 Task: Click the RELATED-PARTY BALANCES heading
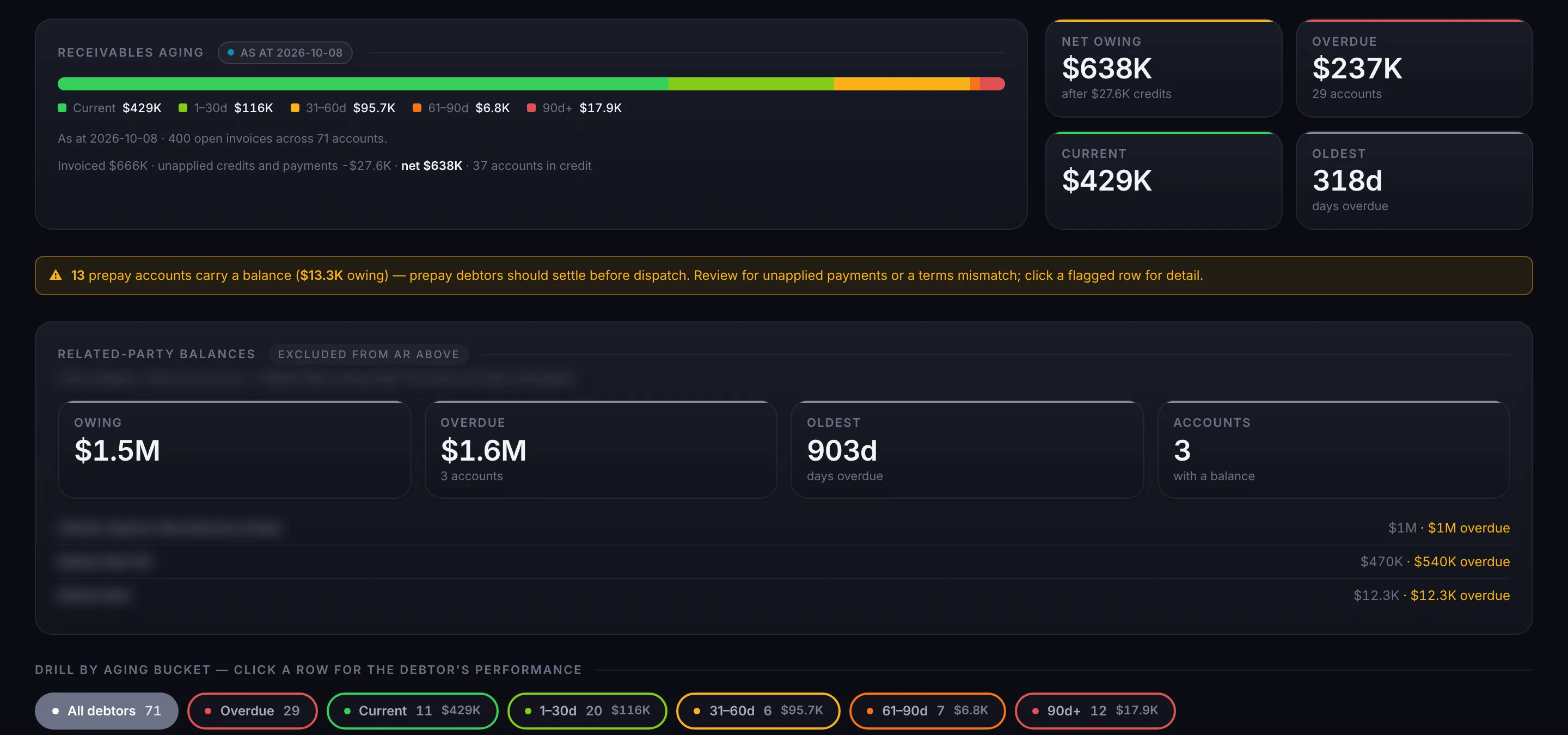[156, 354]
